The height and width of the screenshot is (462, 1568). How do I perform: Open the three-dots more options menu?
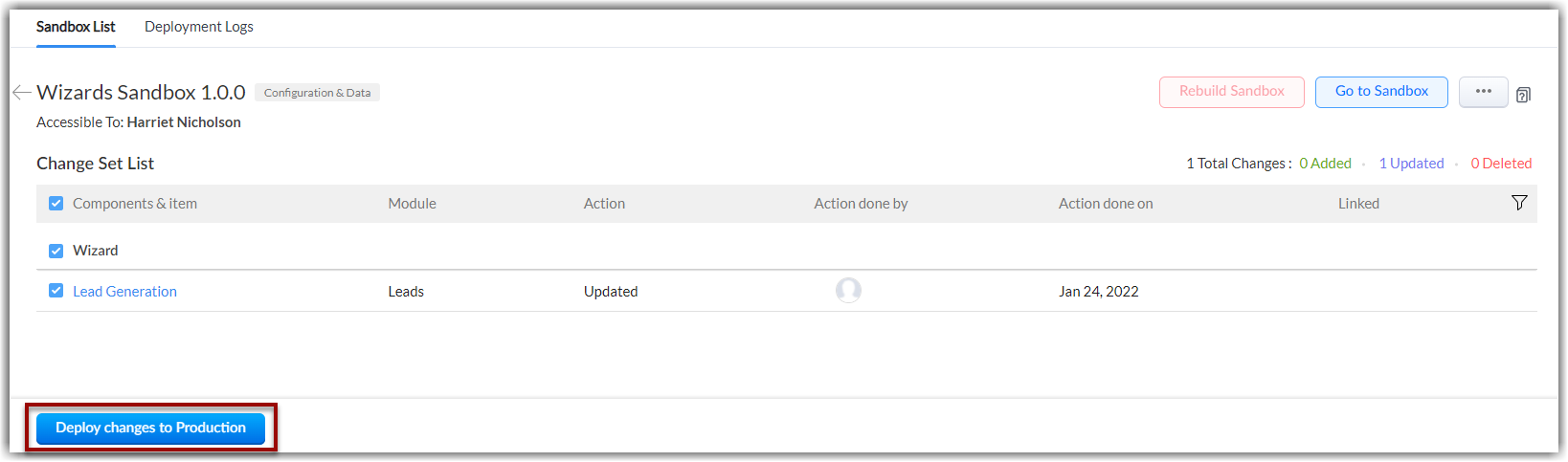[x=1483, y=92]
